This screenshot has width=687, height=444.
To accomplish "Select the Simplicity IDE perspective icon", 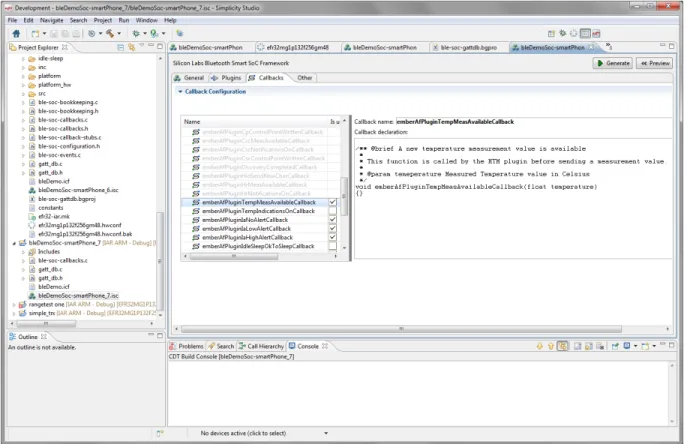I will click(585, 33).
